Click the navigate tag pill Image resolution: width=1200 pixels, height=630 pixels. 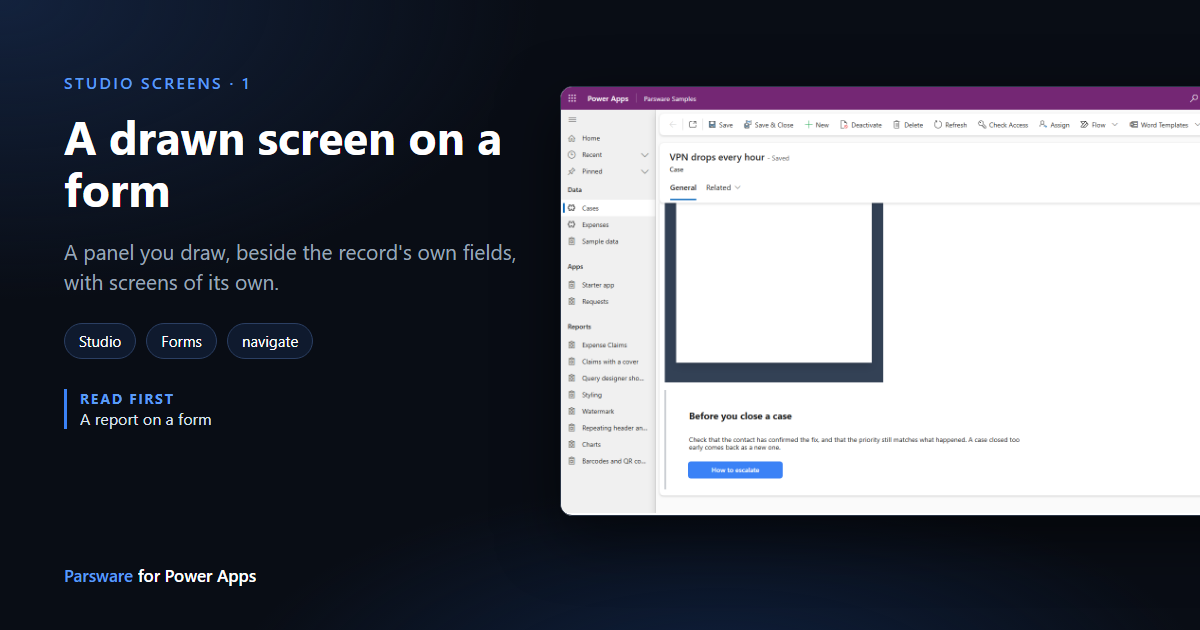[270, 341]
